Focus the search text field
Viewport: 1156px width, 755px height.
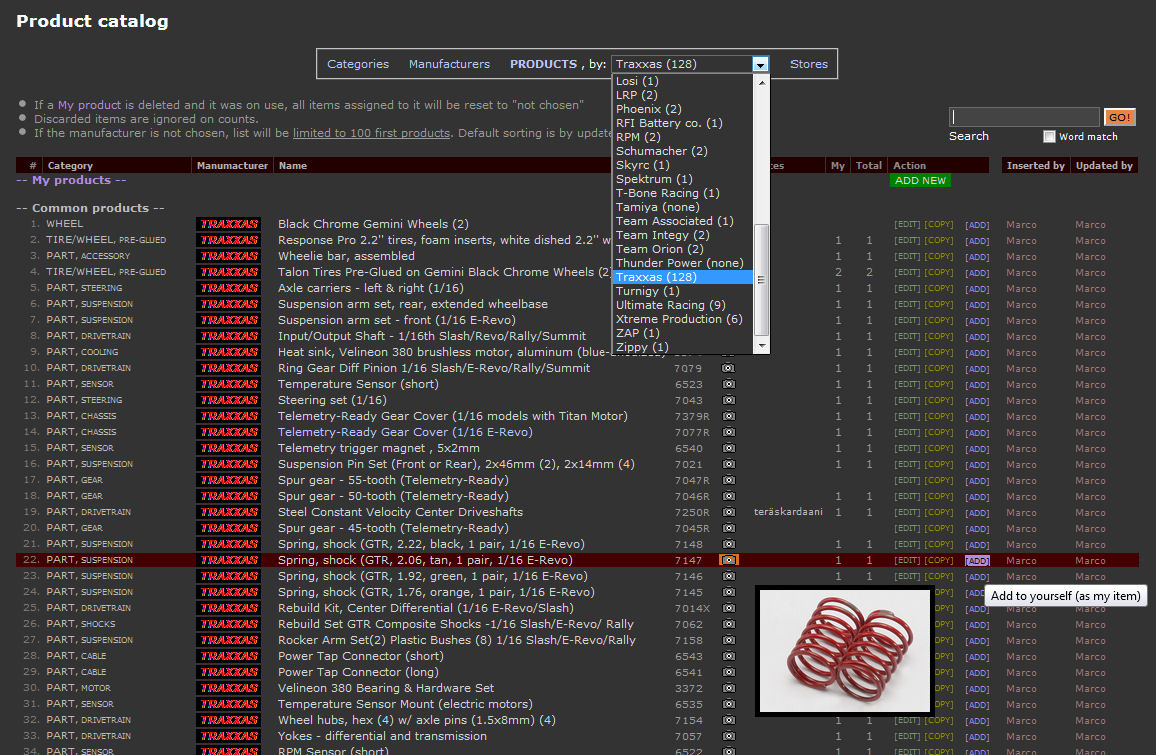[1023, 117]
